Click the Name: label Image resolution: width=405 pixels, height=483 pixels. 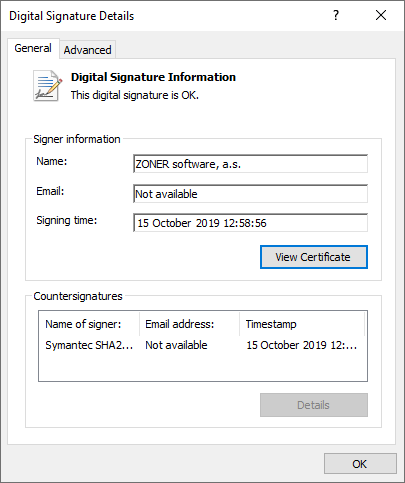(52, 161)
